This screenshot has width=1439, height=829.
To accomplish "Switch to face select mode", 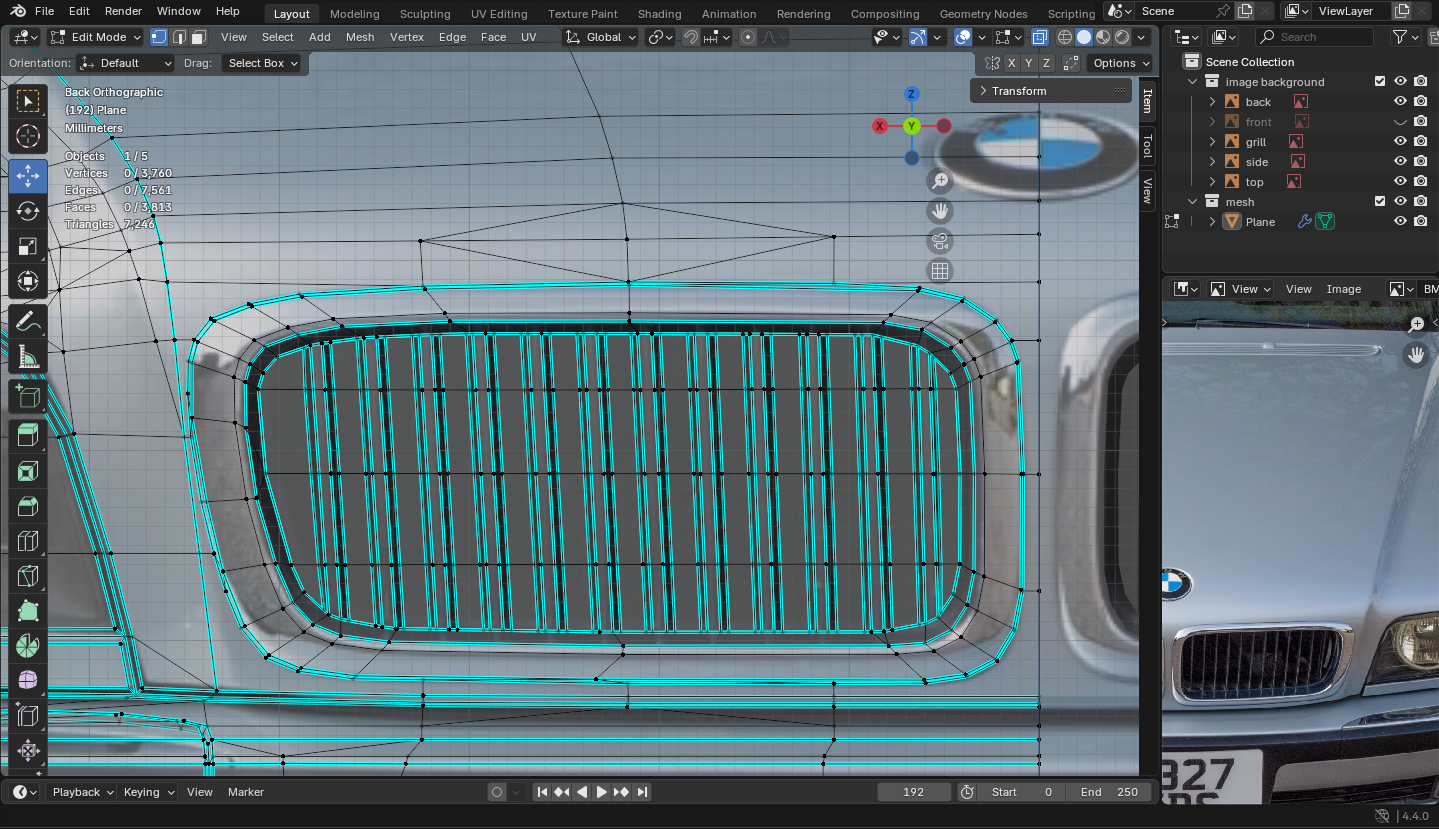I will 199,37.
